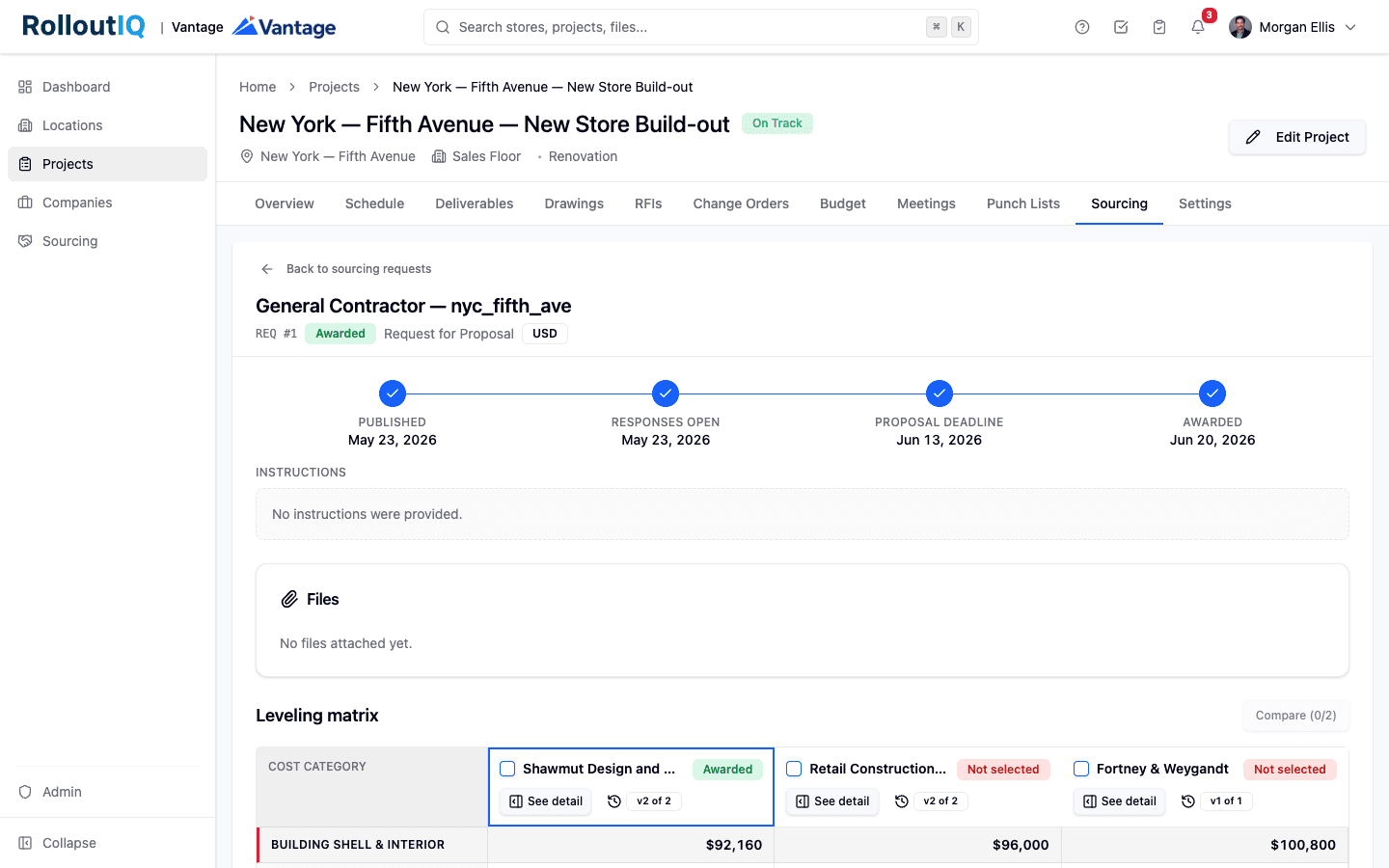Open the v2 of 2 selector for Shawmut
This screenshot has height=868, width=1389.
654,801
